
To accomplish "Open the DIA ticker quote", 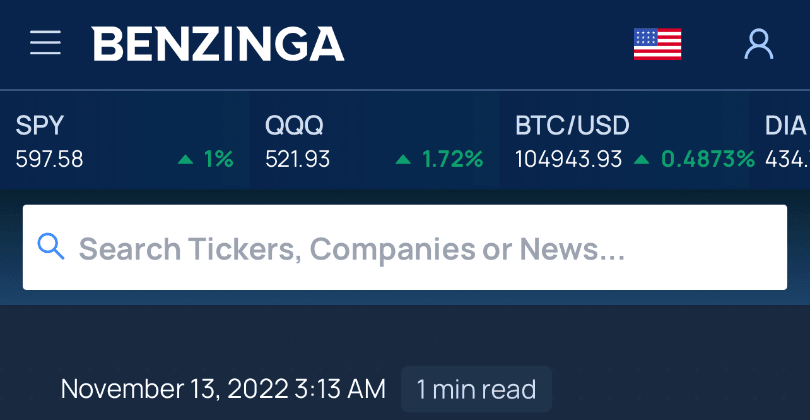I will point(785,126).
